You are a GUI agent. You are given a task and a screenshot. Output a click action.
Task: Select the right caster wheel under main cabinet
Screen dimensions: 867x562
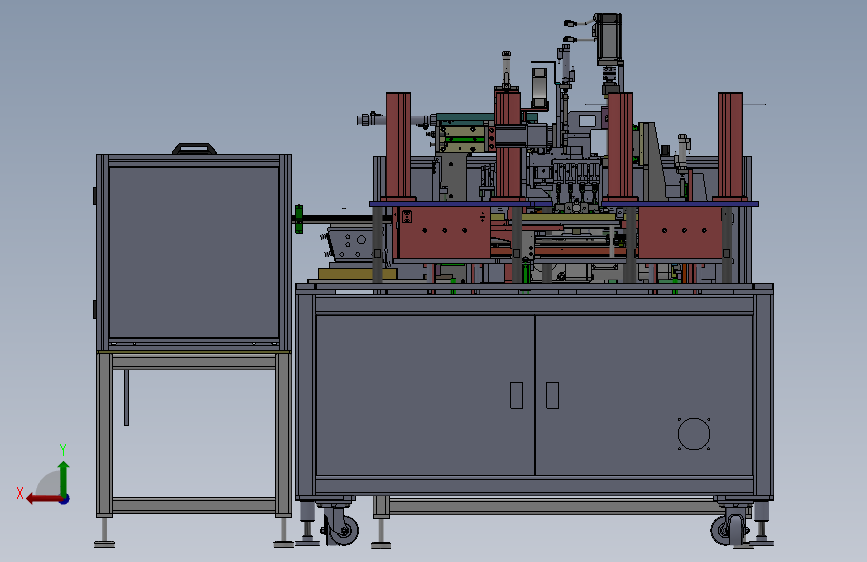(x=727, y=529)
